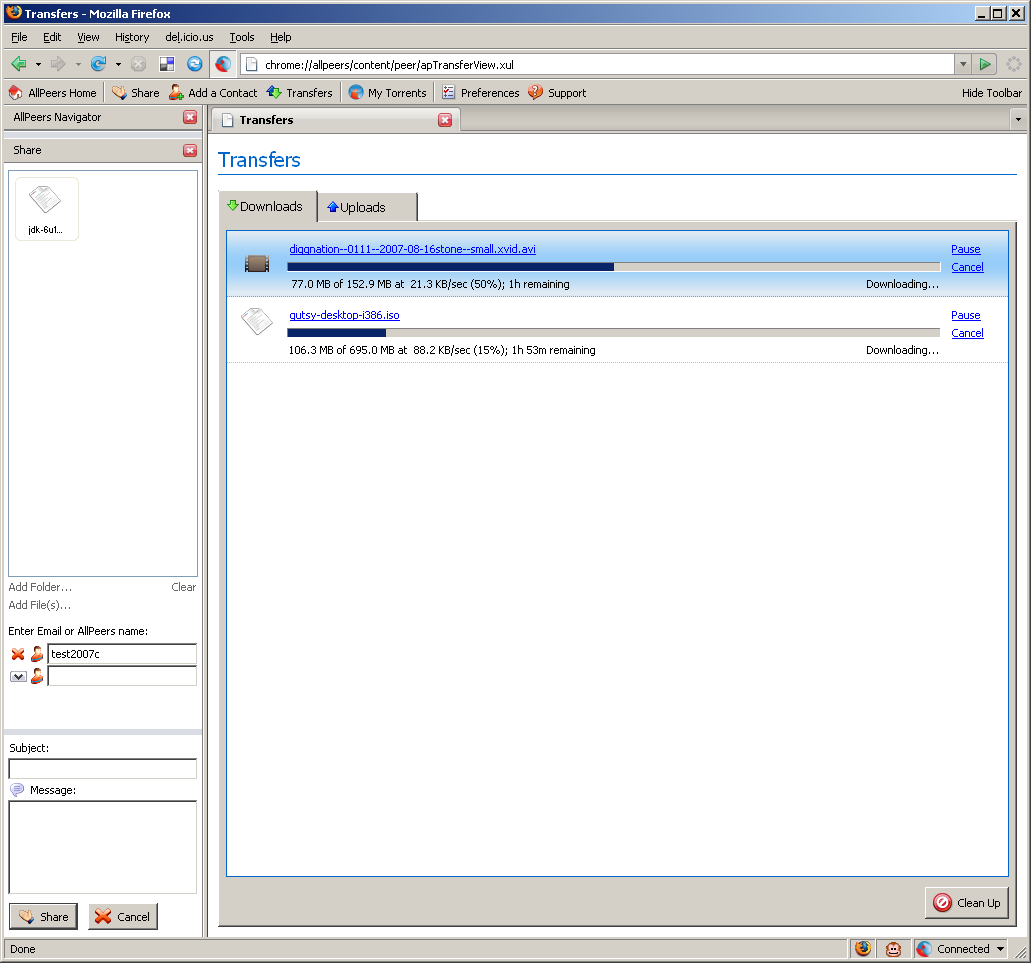The height and width of the screenshot is (963, 1031).
Task: Click the Forward navigation arrow
Action: pyautogui.click(x=58, y=64)
